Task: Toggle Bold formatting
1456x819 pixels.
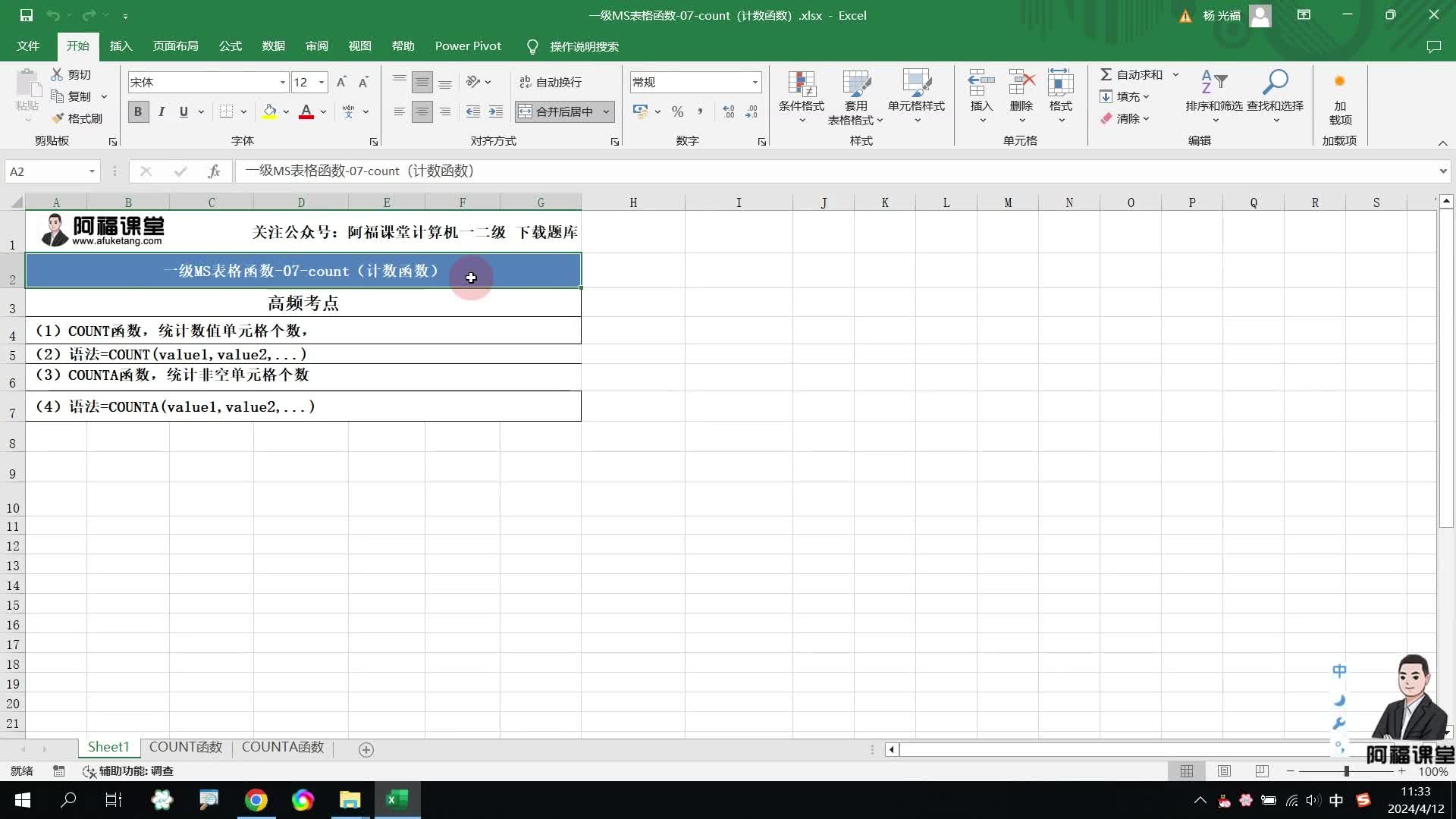Action: (x=138, y=111)
